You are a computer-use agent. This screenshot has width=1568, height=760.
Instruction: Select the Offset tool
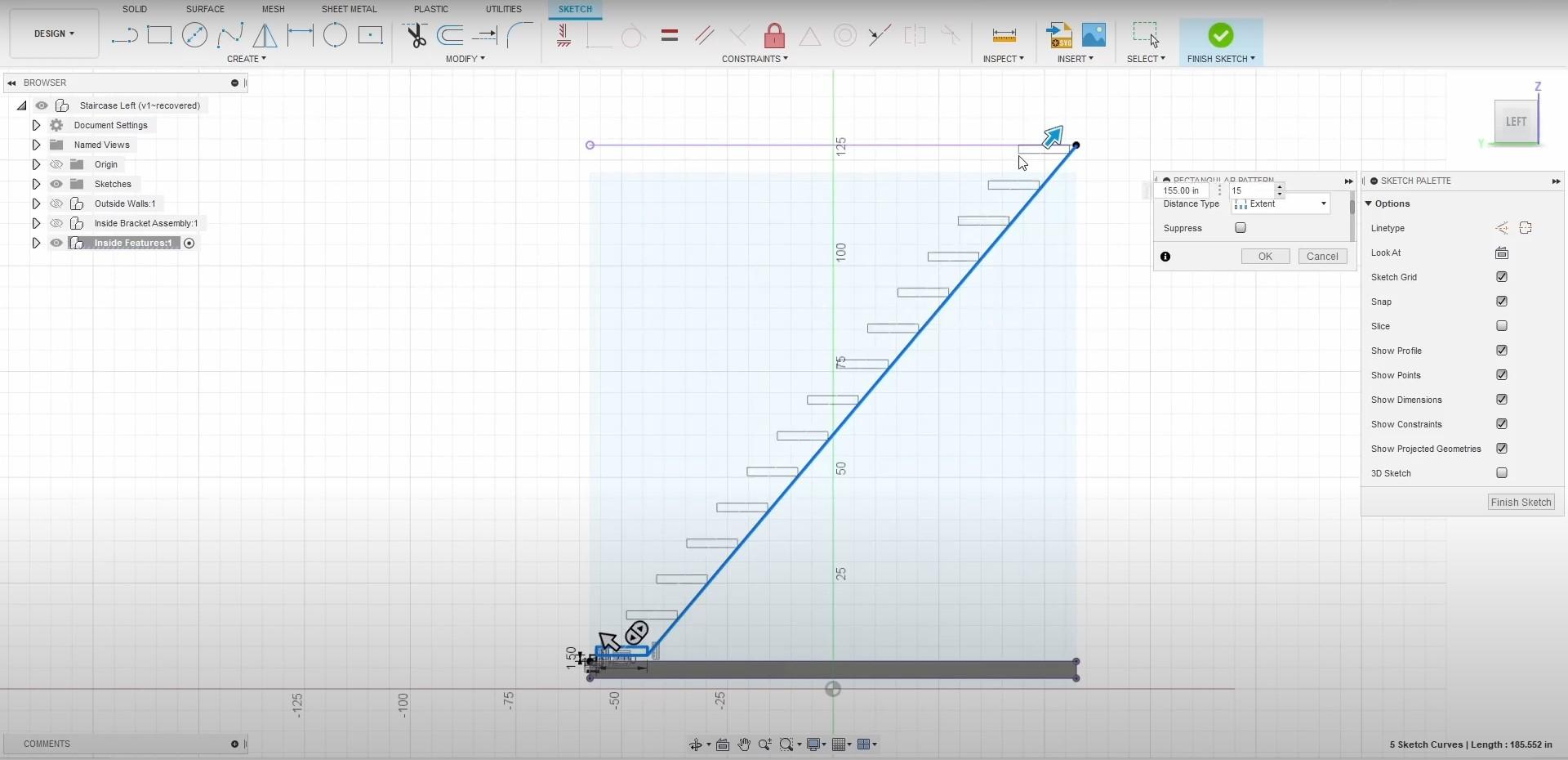(x=450, y=35)
